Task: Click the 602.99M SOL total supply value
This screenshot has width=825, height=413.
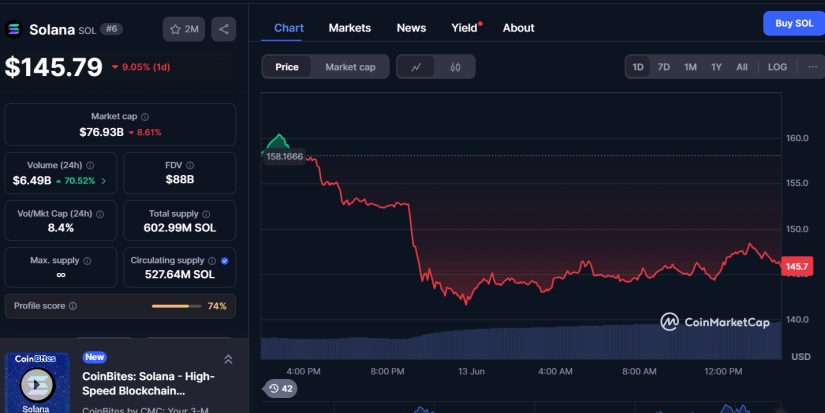Action: click(x=180, y=228)
